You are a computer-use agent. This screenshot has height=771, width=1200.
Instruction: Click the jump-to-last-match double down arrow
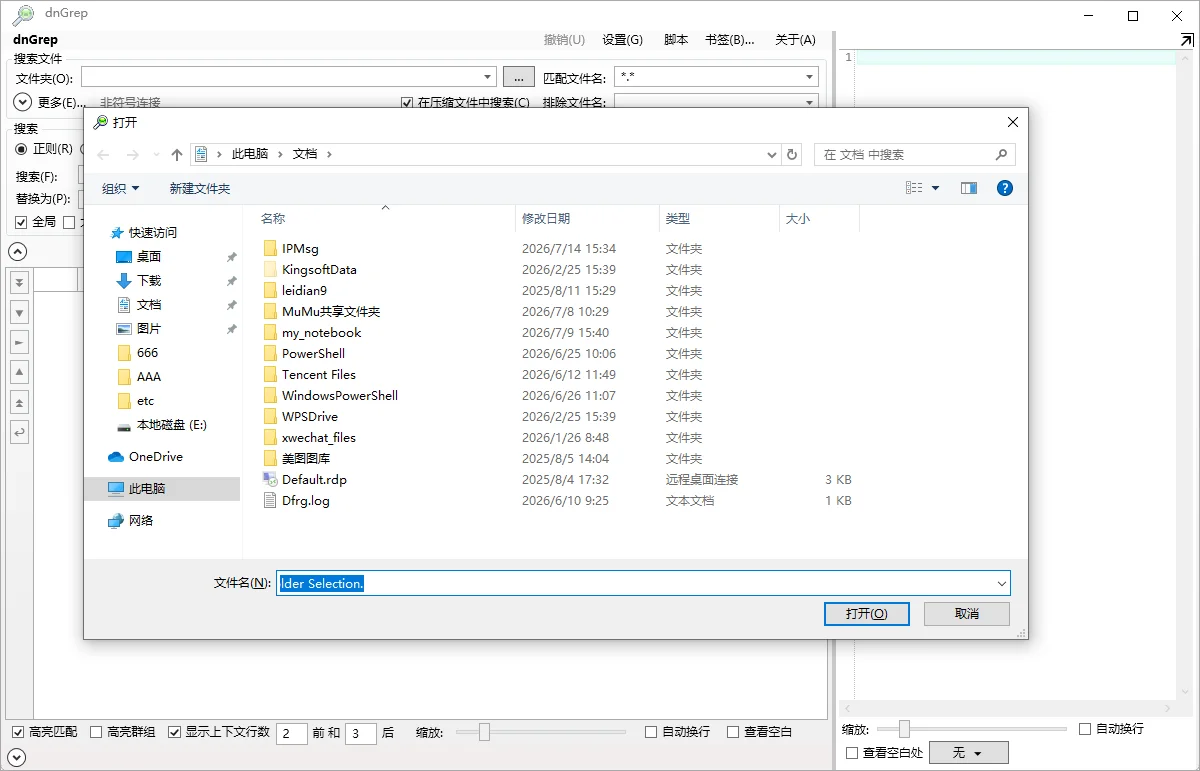point(19,283)
